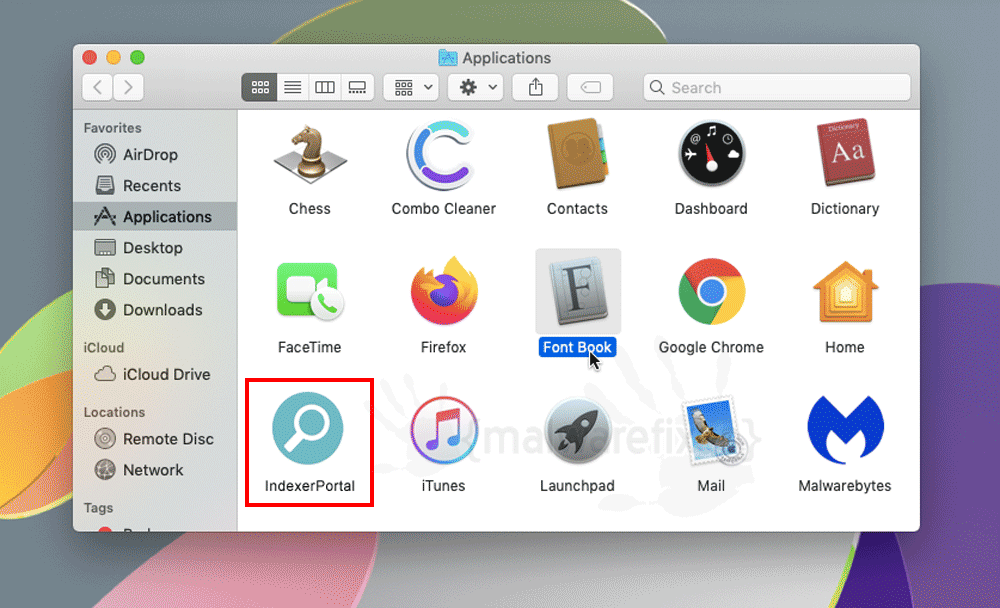Click the Launchpad name label

pos(578,486)
